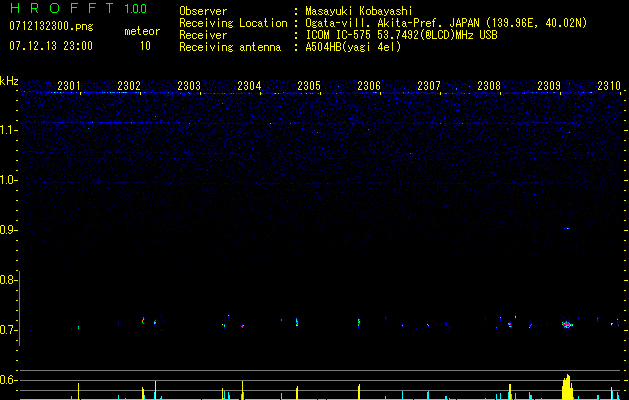The width and height of the screenshot is (629, 400).
Task: Click the small echo at 0.9 kHz
Action: coord(566,228)
